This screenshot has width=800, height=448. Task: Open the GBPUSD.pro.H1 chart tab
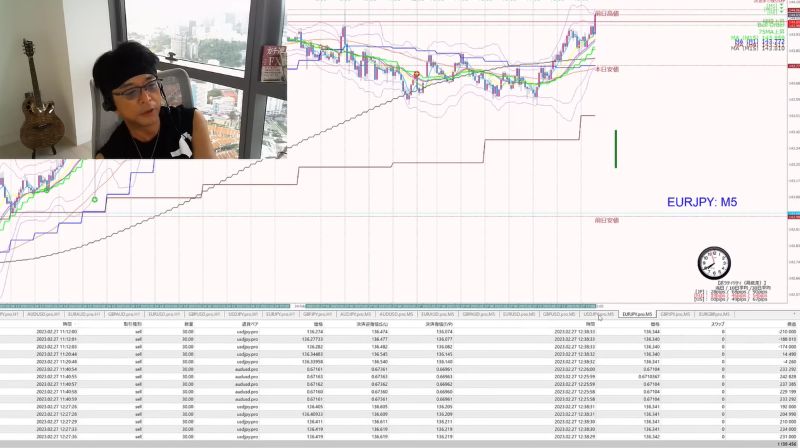(204, 314)
